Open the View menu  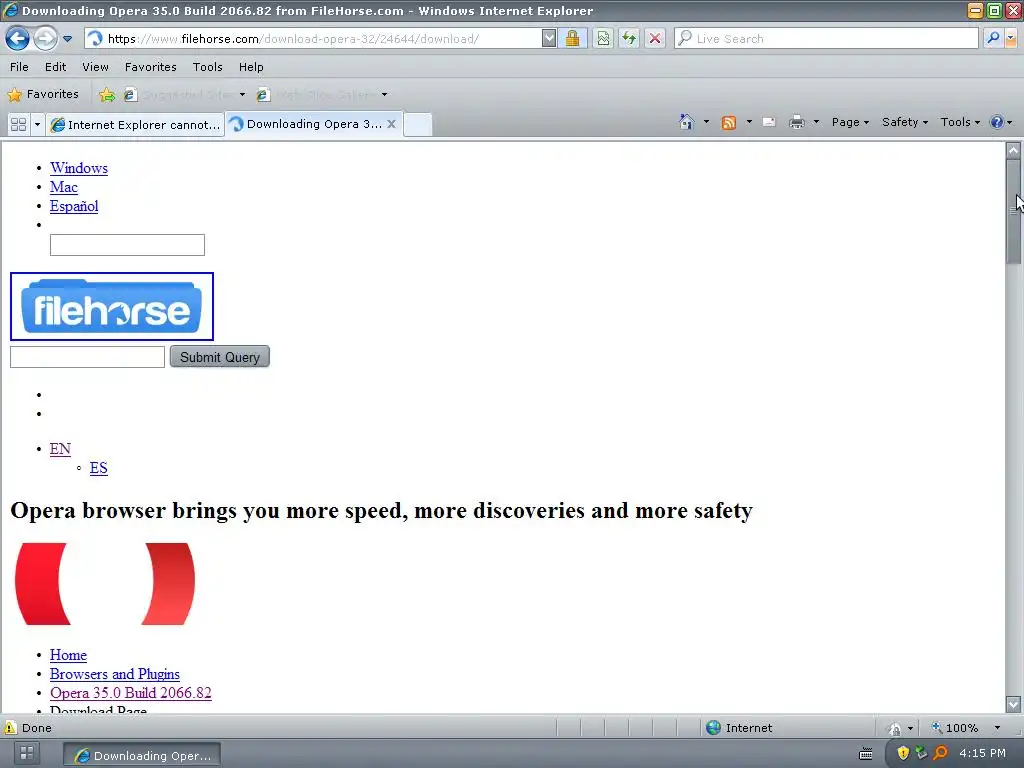click(x=95, y=67)
